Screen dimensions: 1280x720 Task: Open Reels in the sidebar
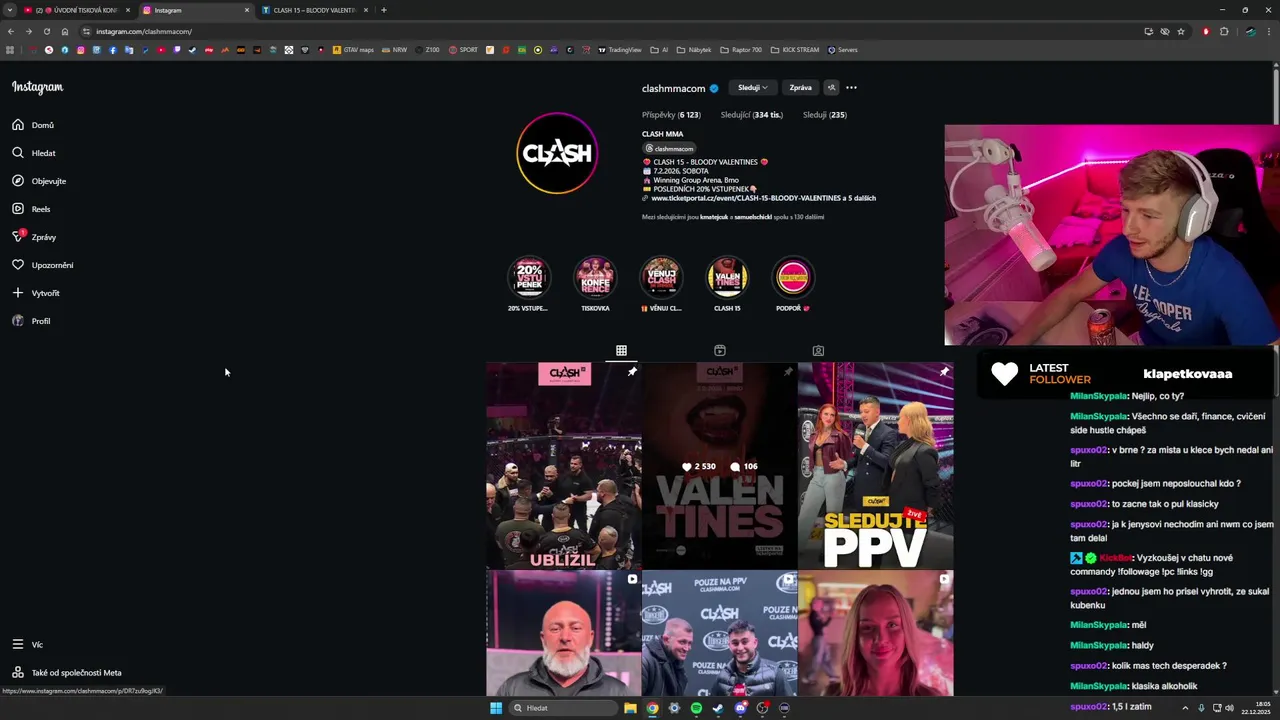pos(31,209)
